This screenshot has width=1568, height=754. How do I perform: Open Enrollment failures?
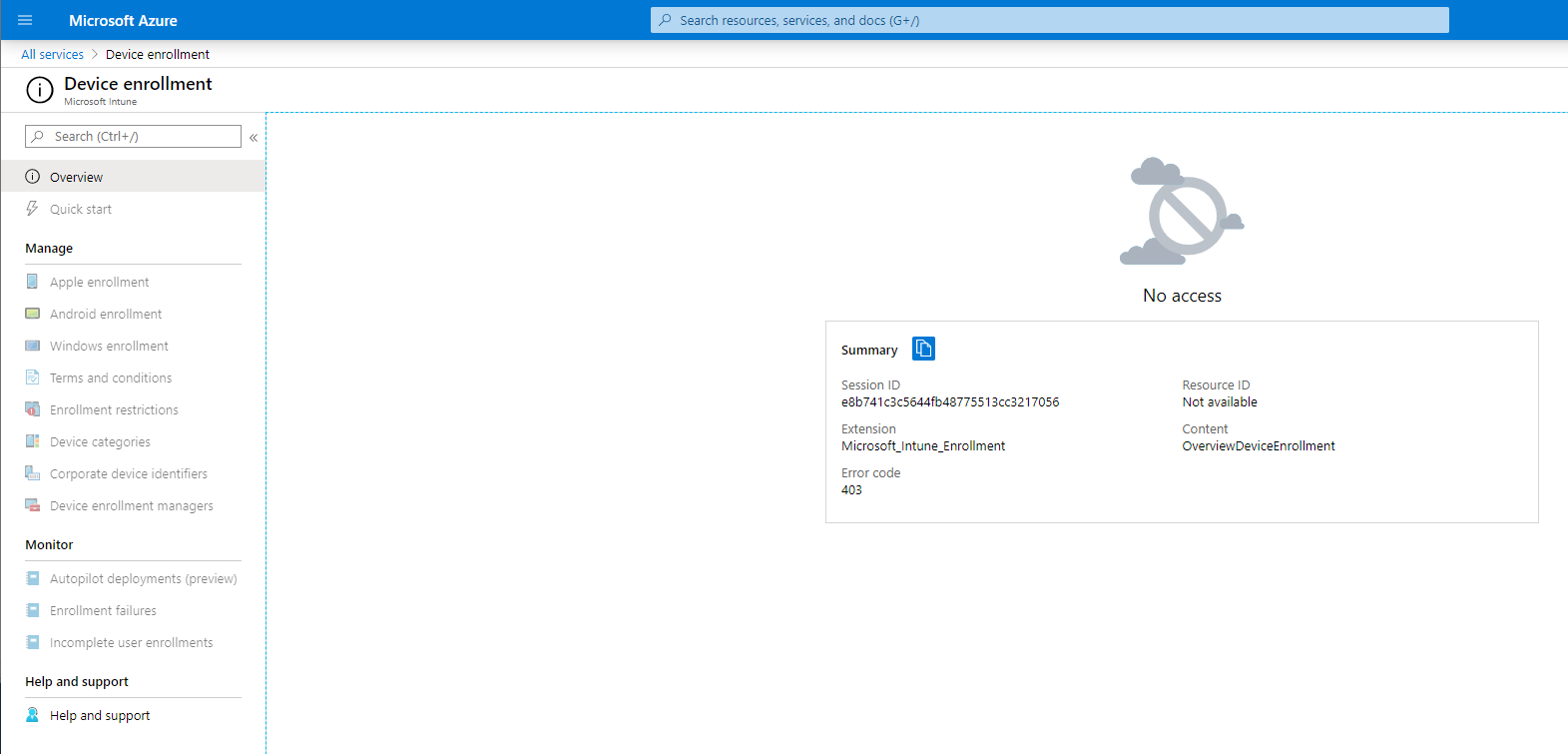103,610
